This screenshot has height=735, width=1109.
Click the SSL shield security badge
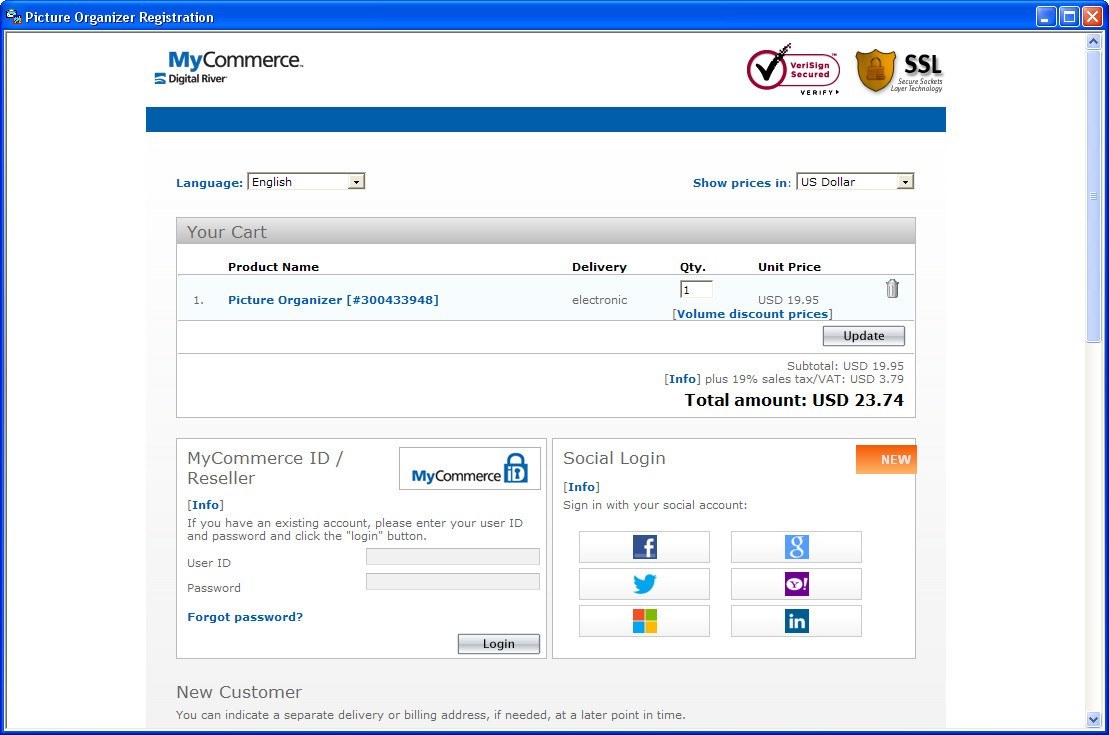[x=899, y=71]
